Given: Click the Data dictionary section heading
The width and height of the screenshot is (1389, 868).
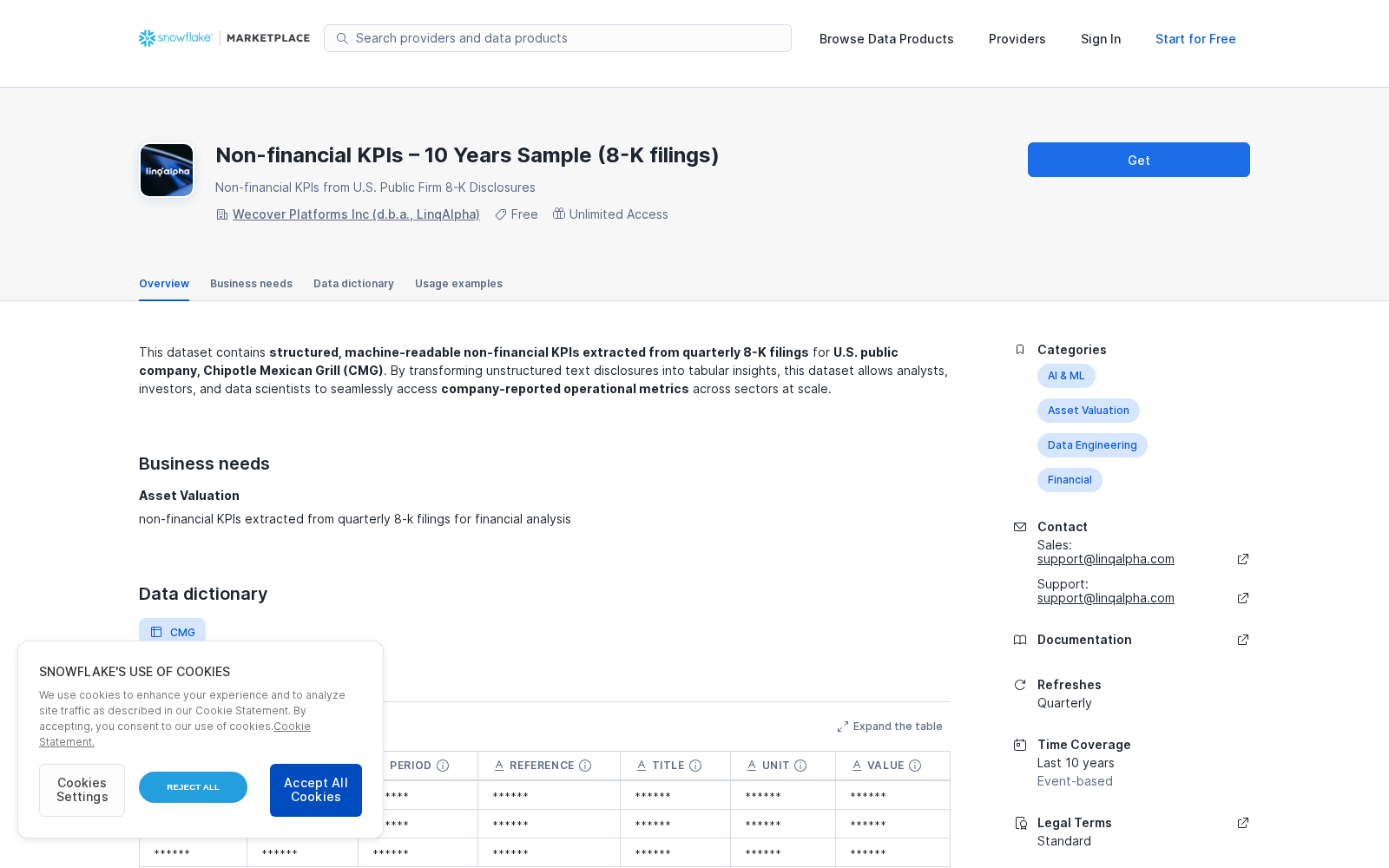Looking at the screenshot, I should (203, 594).
